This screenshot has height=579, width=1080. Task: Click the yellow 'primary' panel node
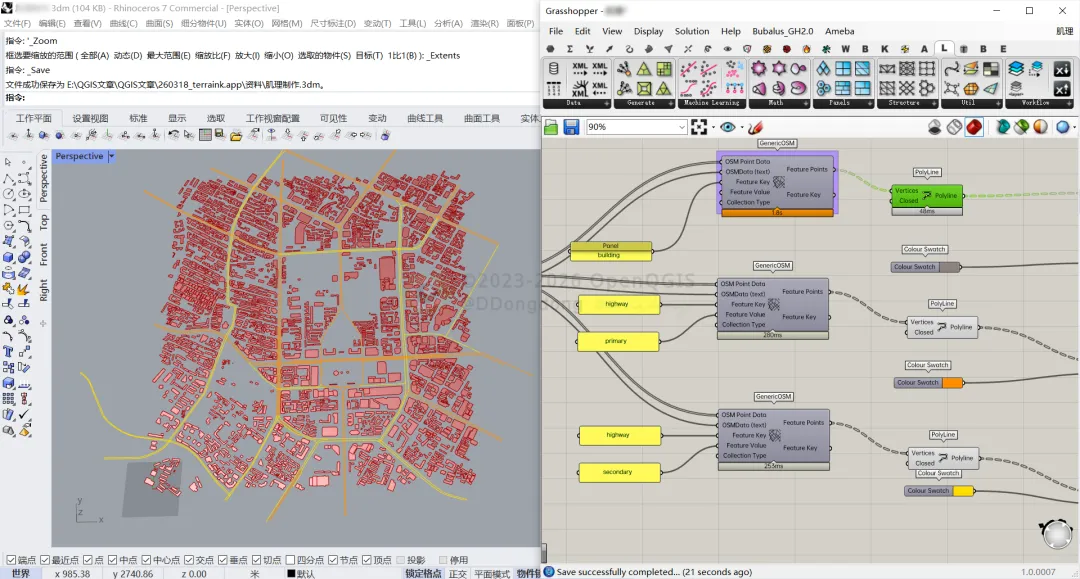pos(617,341)
